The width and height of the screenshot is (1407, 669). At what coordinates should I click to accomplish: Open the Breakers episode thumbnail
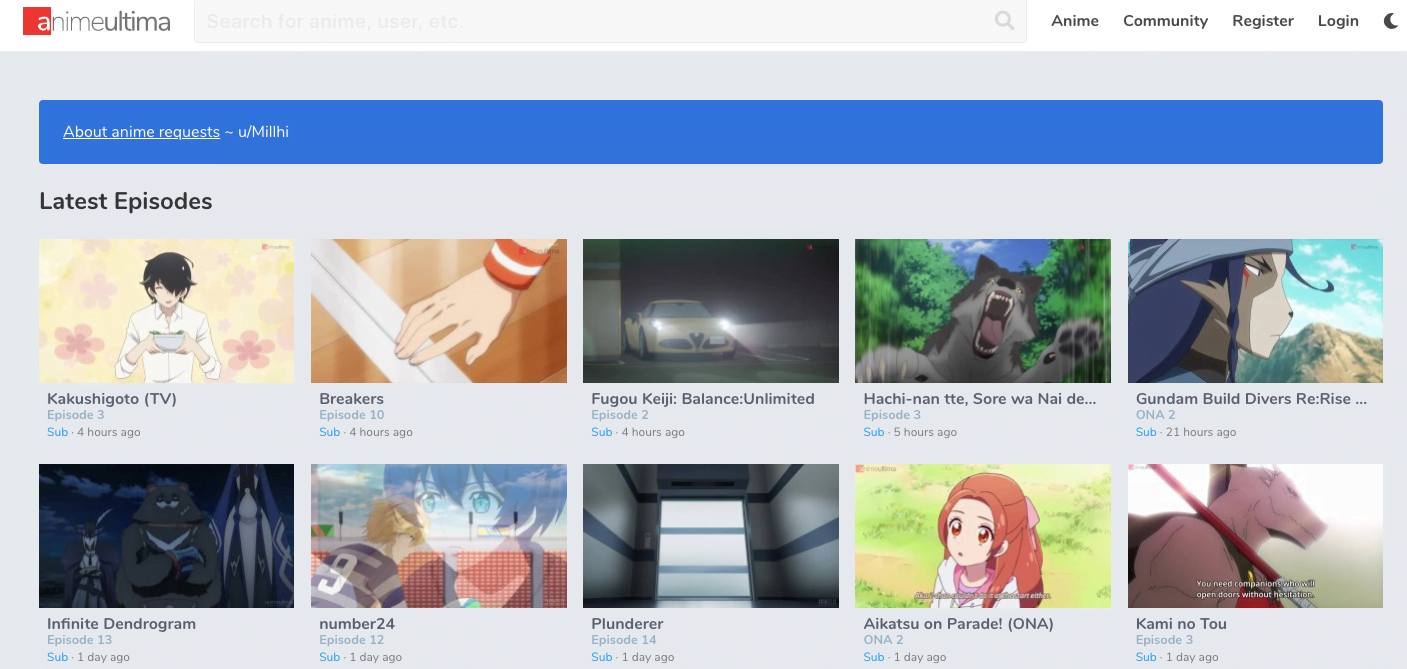[439, 311]
